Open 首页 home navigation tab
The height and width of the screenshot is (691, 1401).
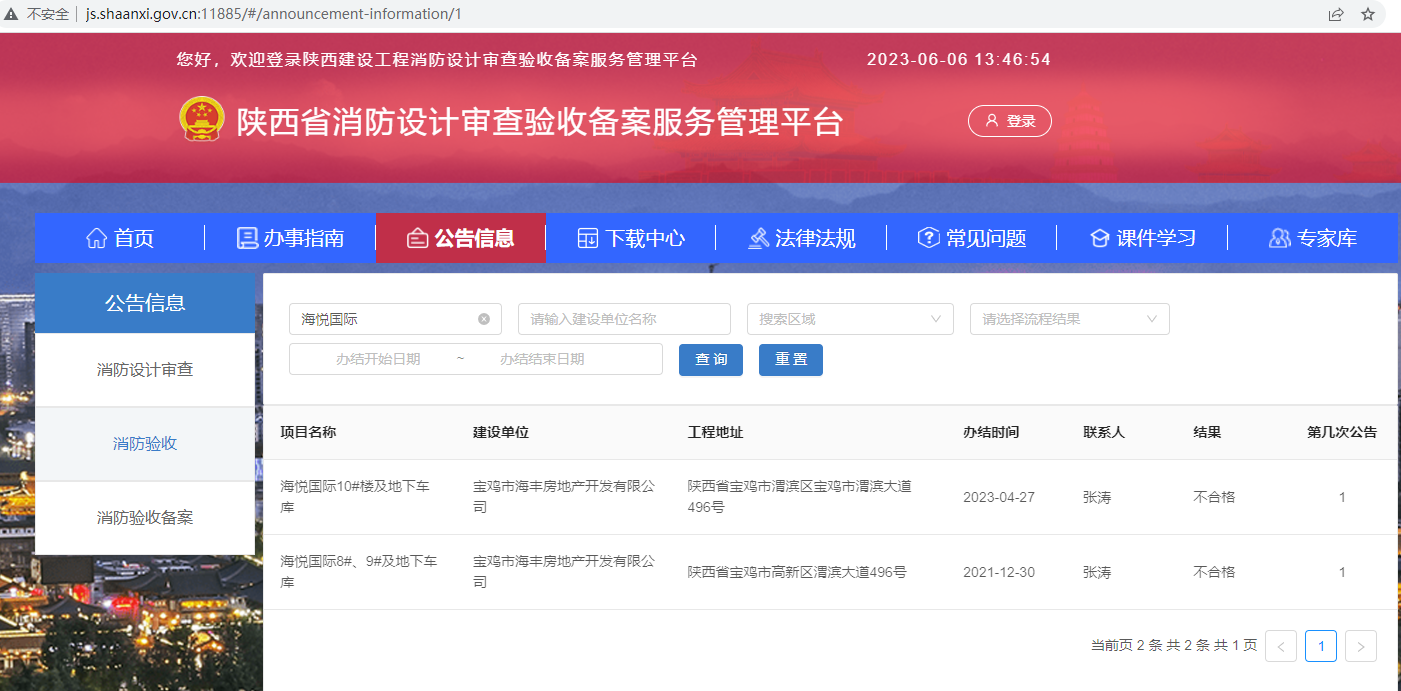[x=120, y=238]
